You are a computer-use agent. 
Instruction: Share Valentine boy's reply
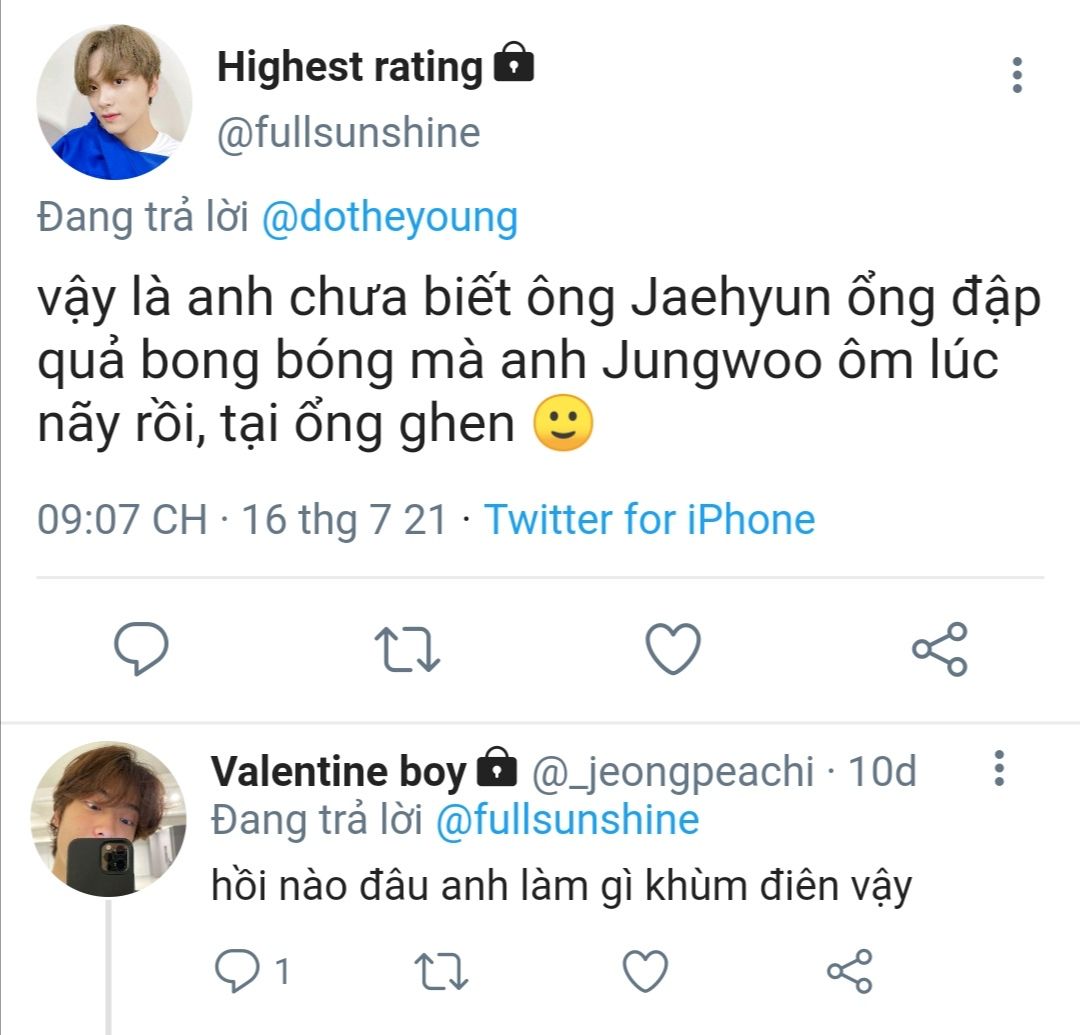pos(850,970)
